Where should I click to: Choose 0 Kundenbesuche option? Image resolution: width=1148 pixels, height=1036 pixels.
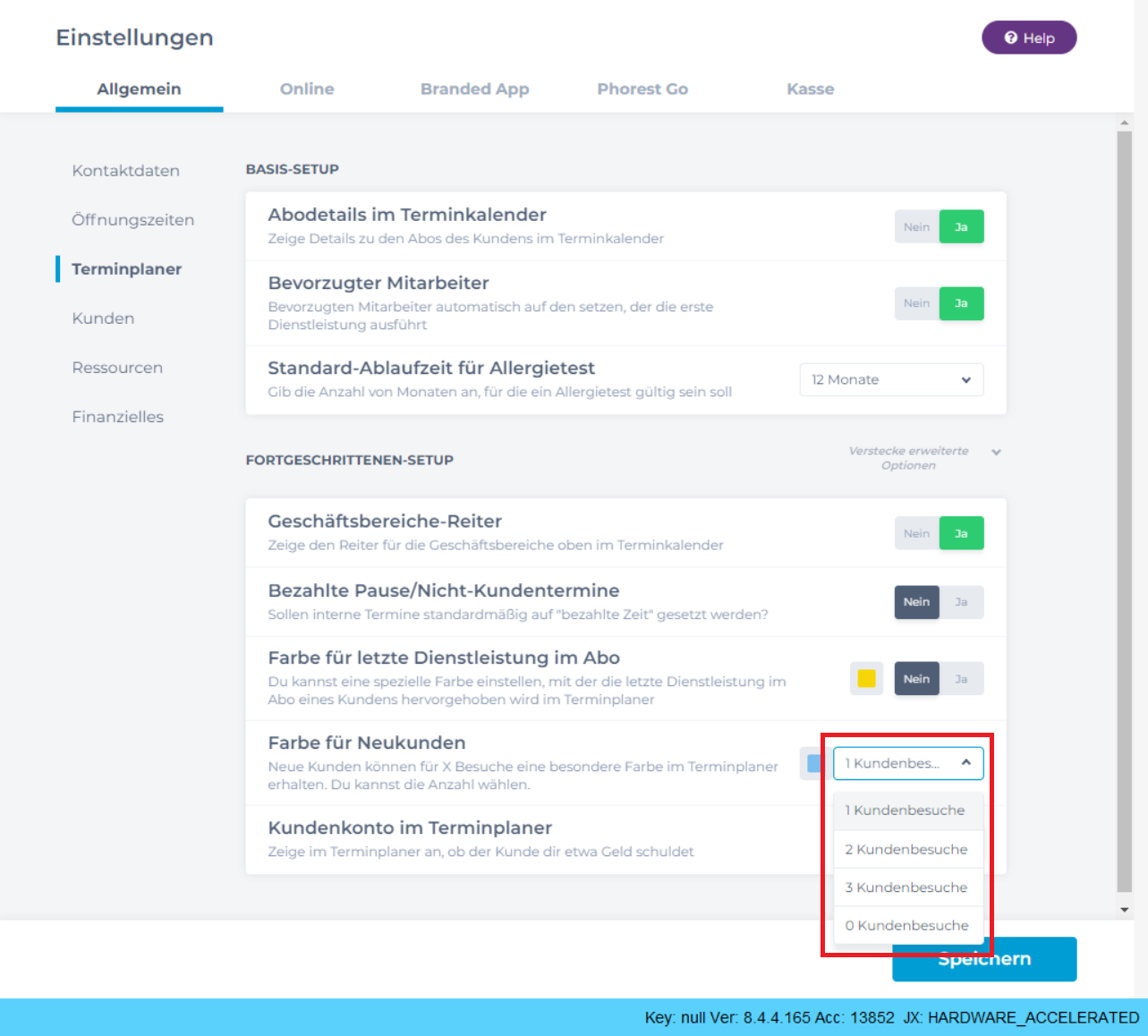tap(908, 925)
